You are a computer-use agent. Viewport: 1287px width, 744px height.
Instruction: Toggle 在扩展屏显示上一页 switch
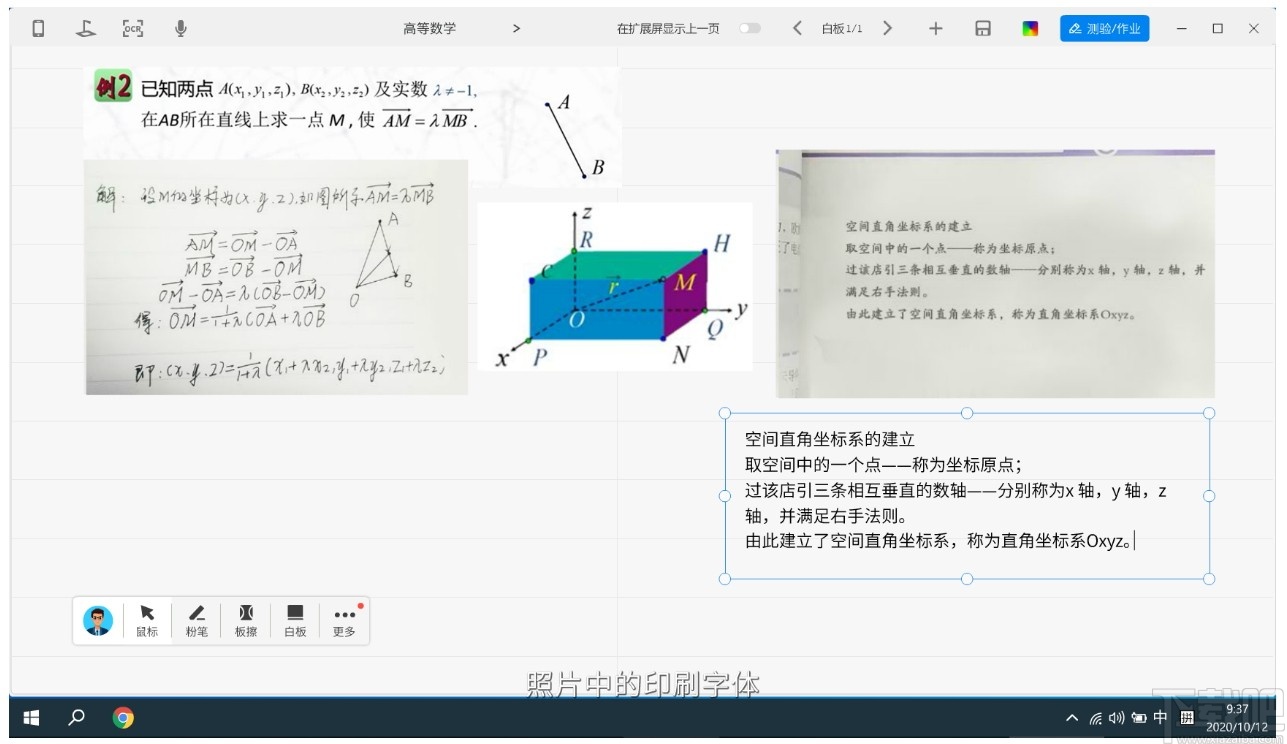(x=752, y=28)
